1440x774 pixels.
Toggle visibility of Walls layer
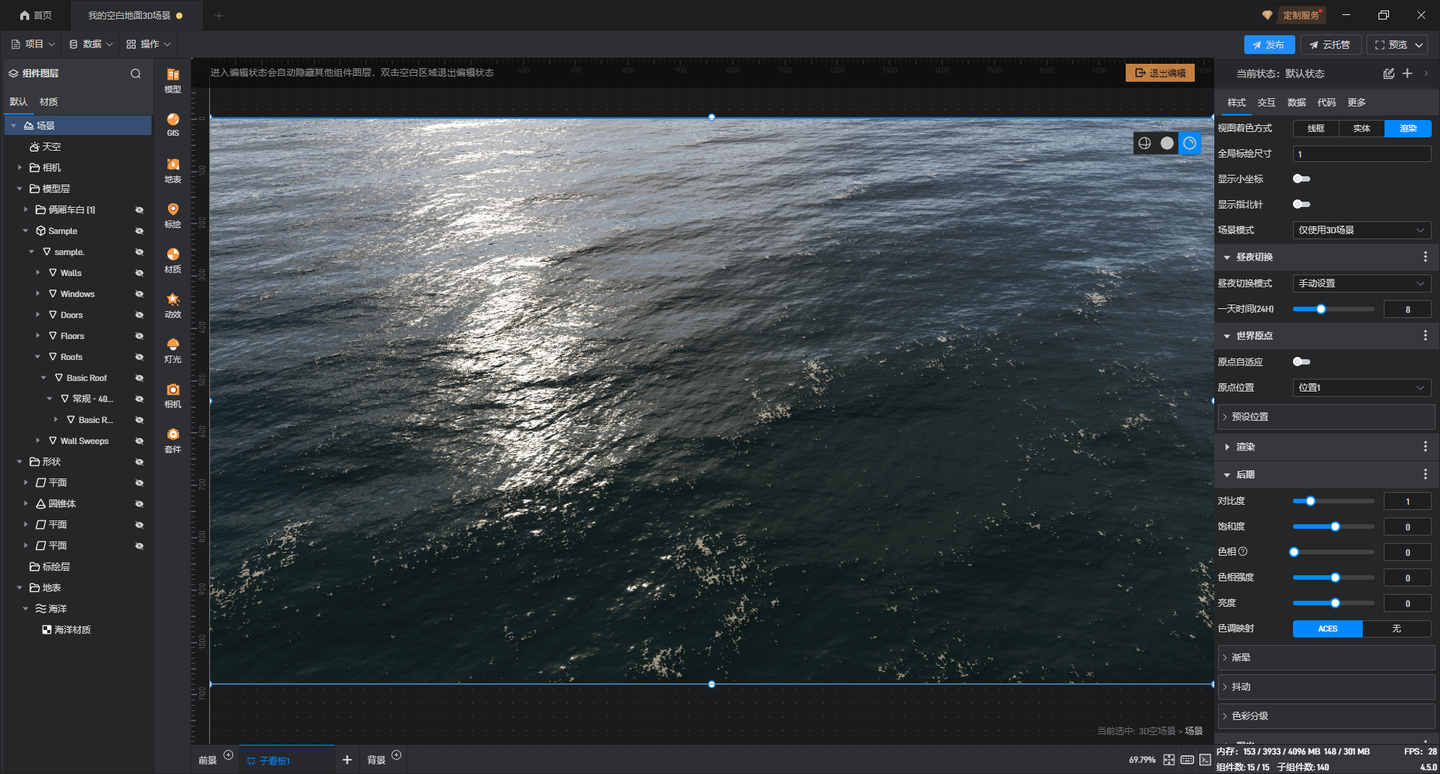tap(140, 273)
